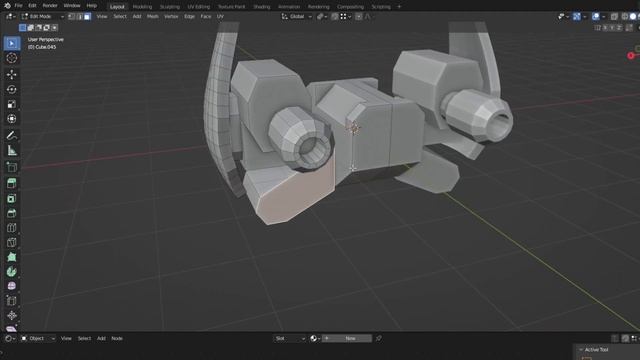The image size is (640, 360).
Task: Open the File menu
Action: tap(18, 6)
